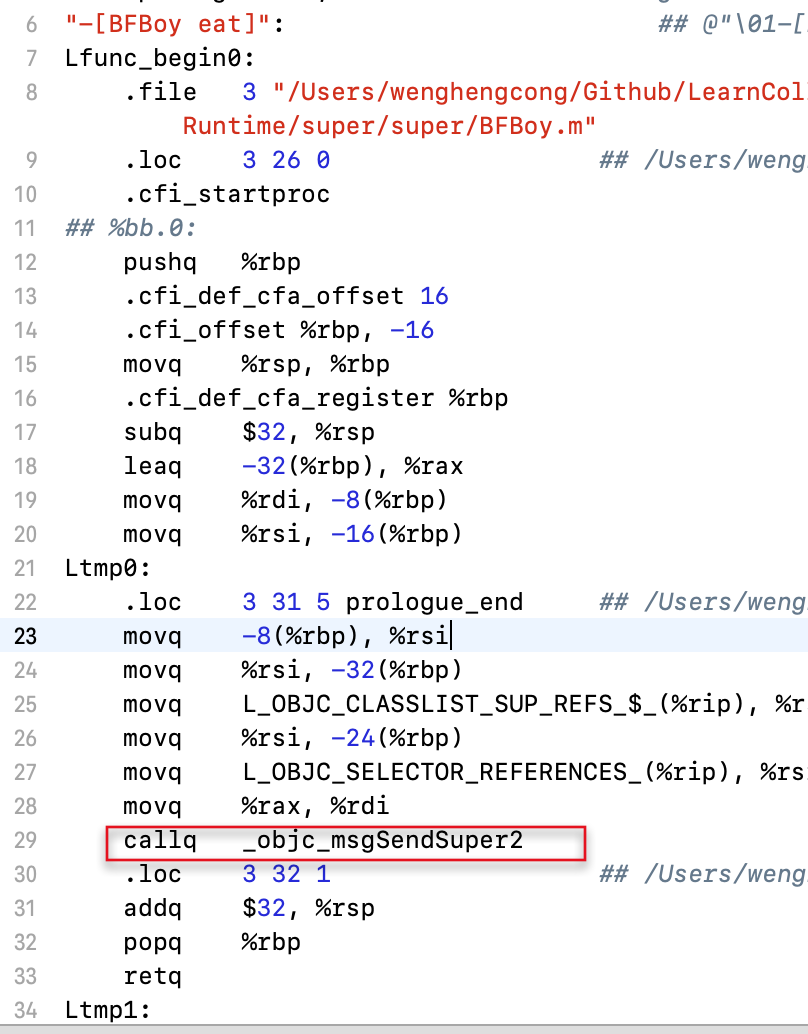Click the leaq -32(%rbp), %rax instruction
Screen dimensions: 808x1034
(x=293, y=466)
